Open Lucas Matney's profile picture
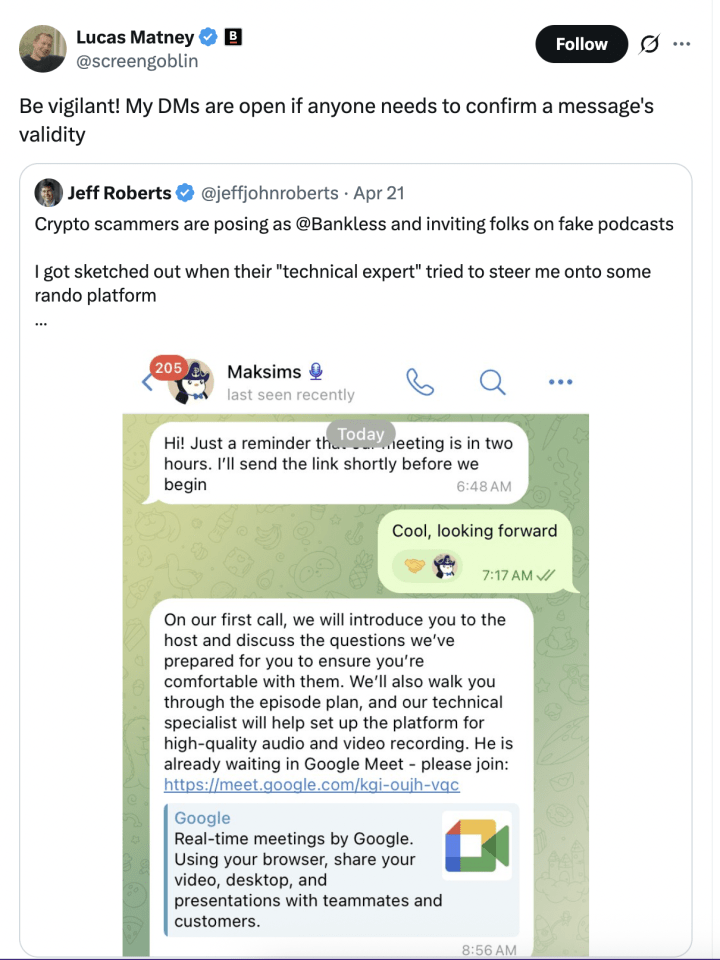The height and width of the screenshot is (960, 720). 41,48
